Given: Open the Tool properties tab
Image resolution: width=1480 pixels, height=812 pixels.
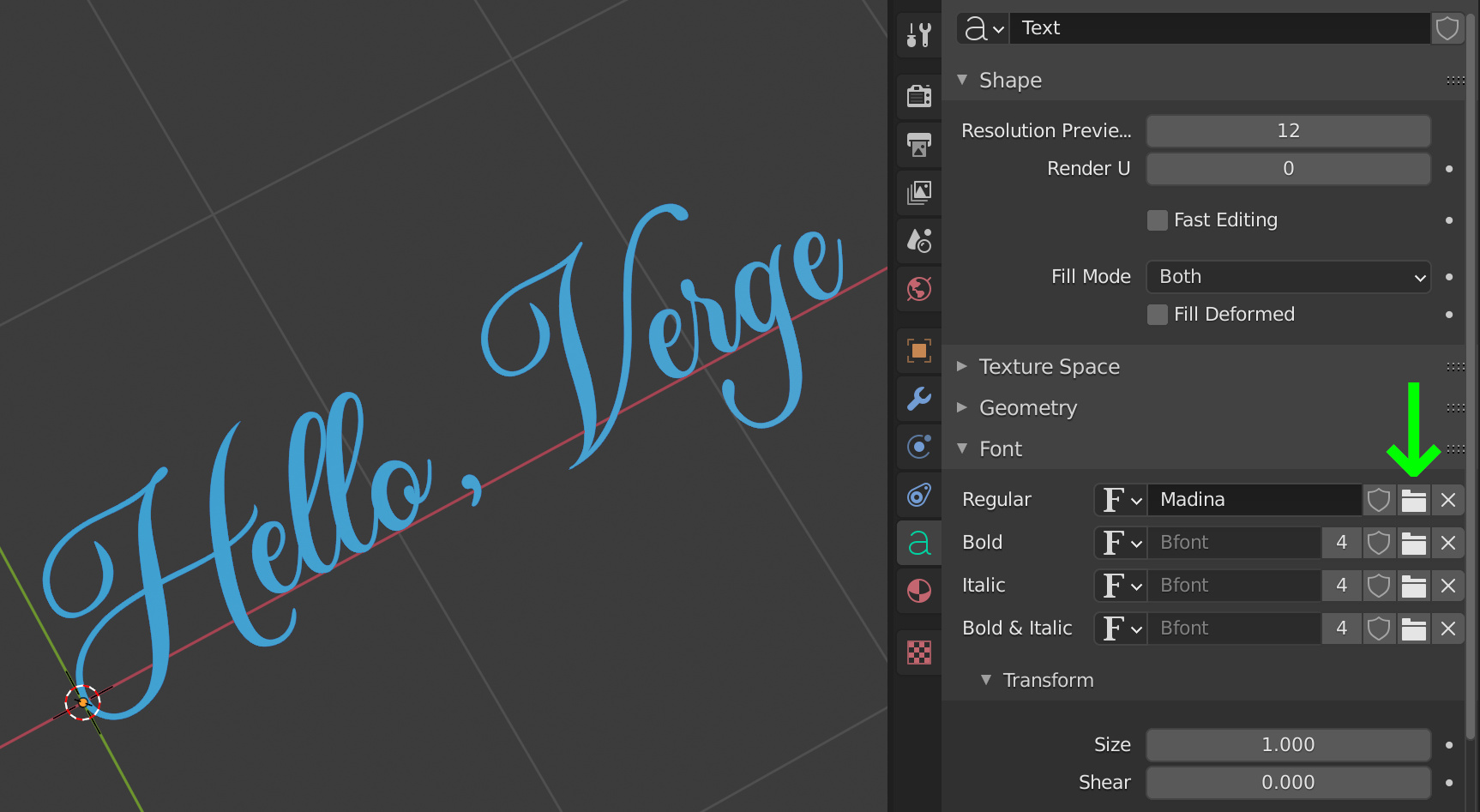Looking at the screenshot, I should click(x=919, y=34).
